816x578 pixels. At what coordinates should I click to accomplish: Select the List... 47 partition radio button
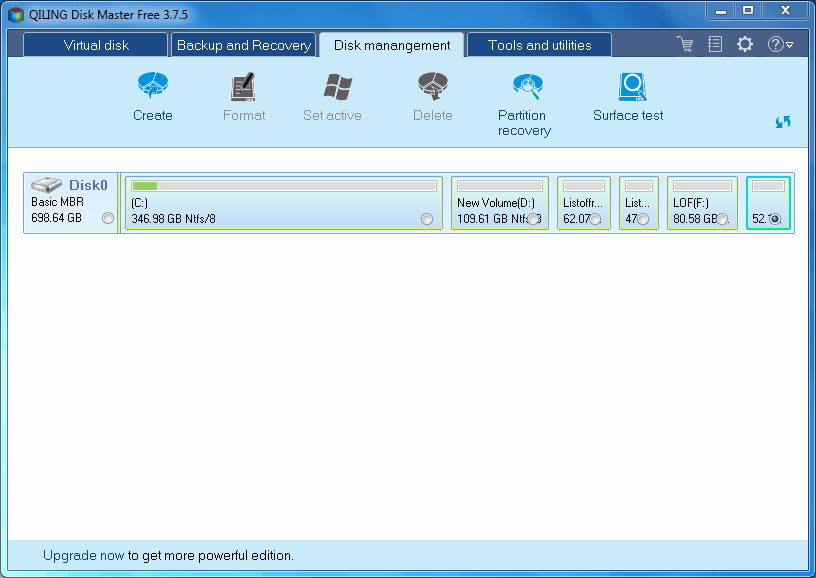click(643, 219)
